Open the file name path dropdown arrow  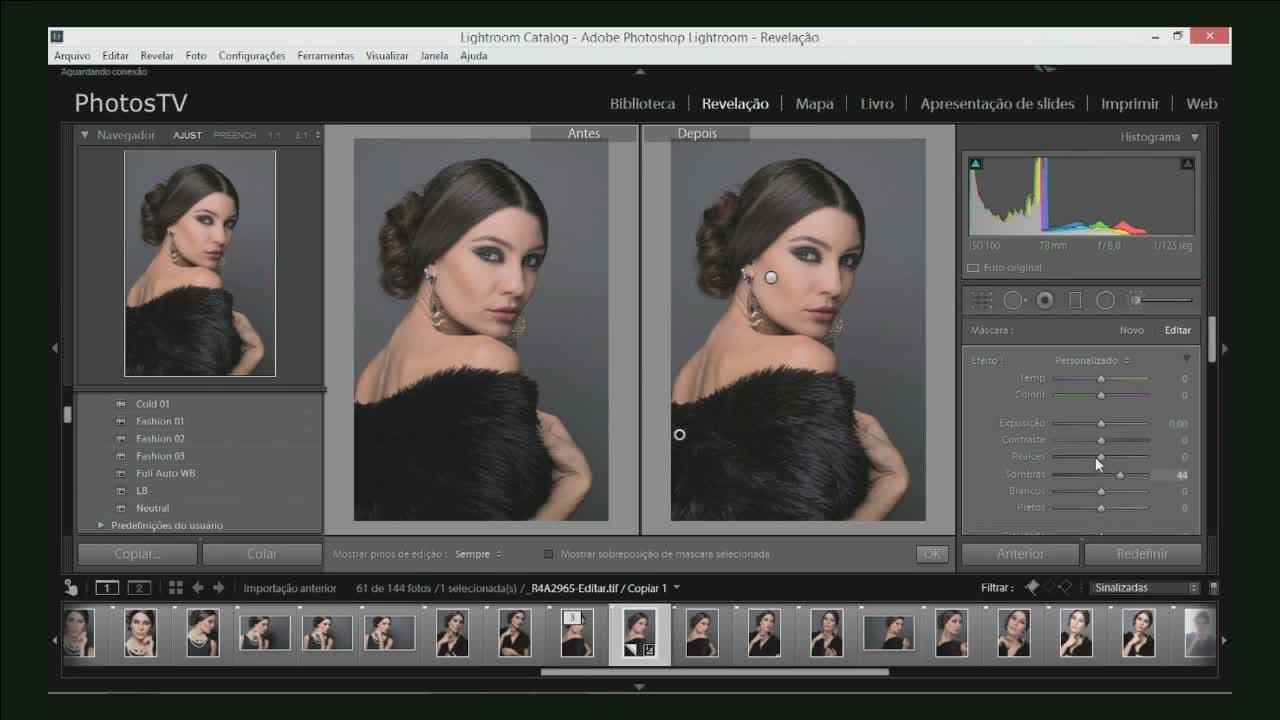tap(677, 588)
